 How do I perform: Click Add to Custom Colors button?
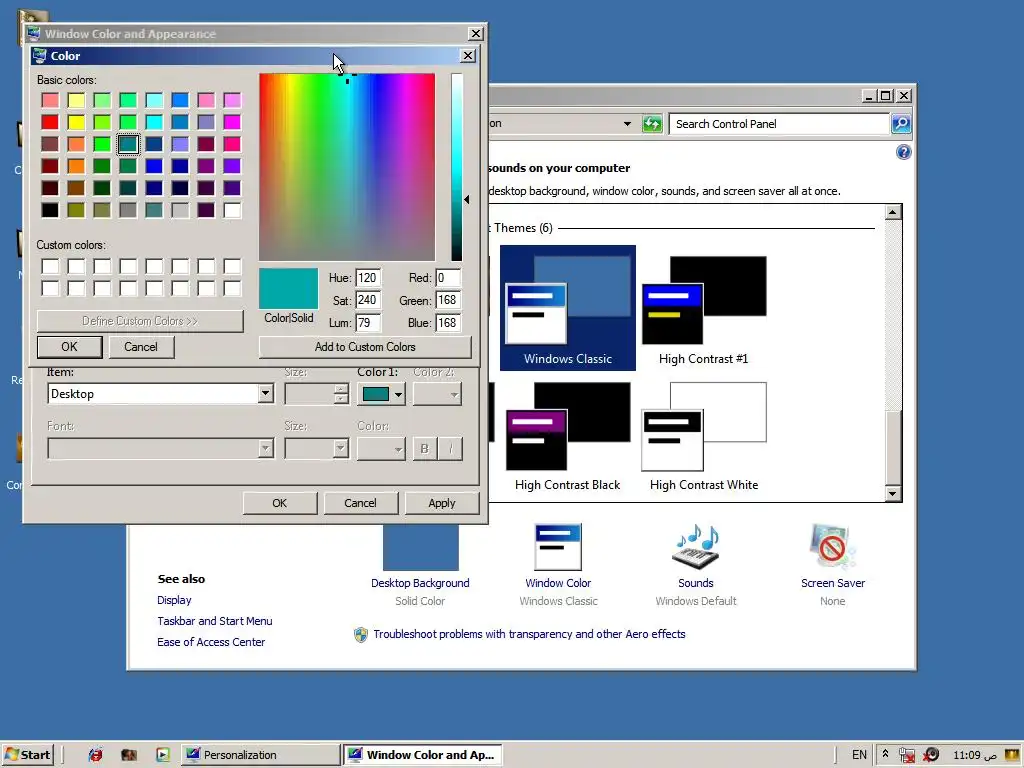(x=364, y=347)
